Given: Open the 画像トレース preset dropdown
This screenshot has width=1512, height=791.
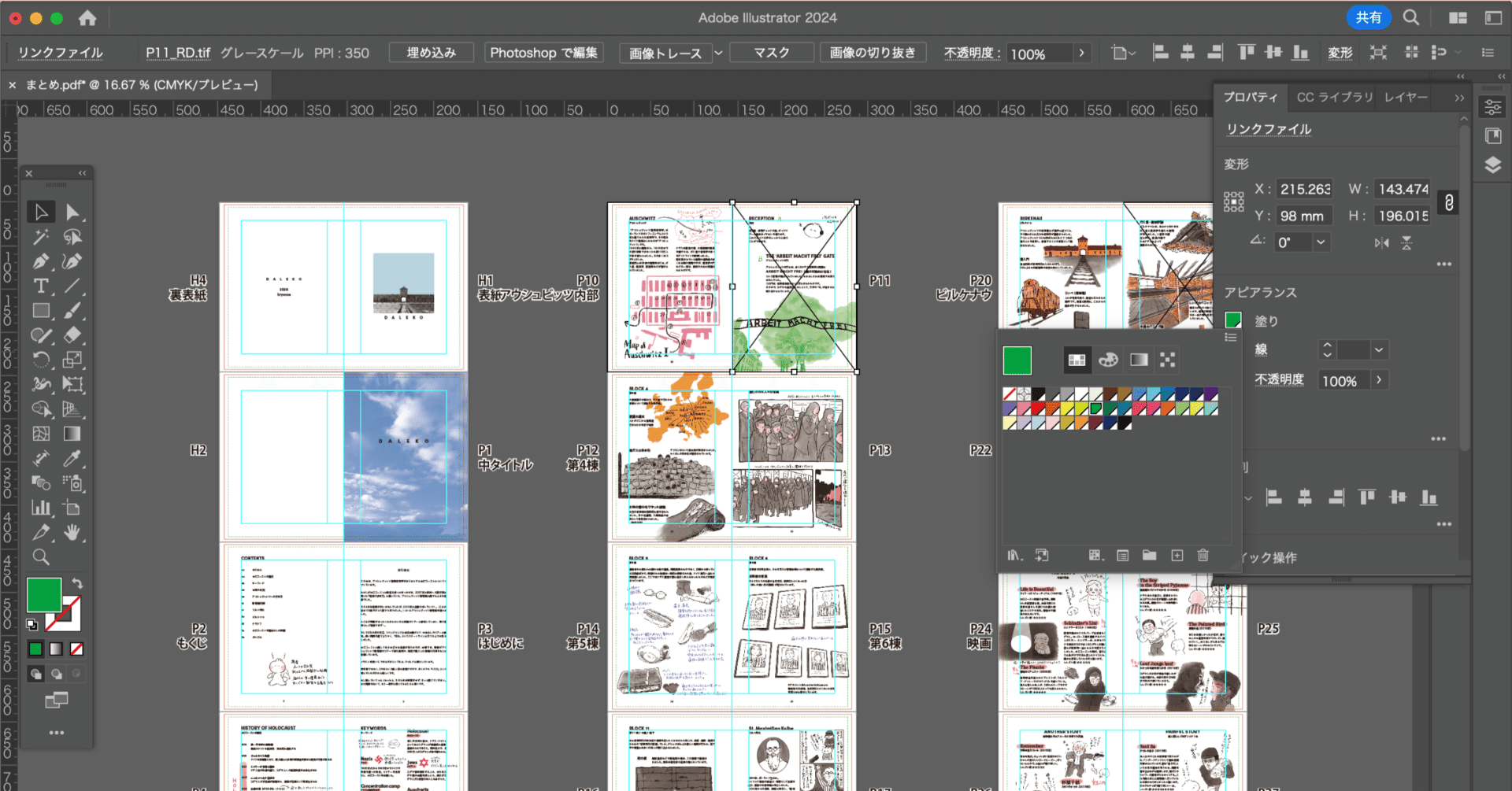Looking at the screenshot, I should coord(717,53).
